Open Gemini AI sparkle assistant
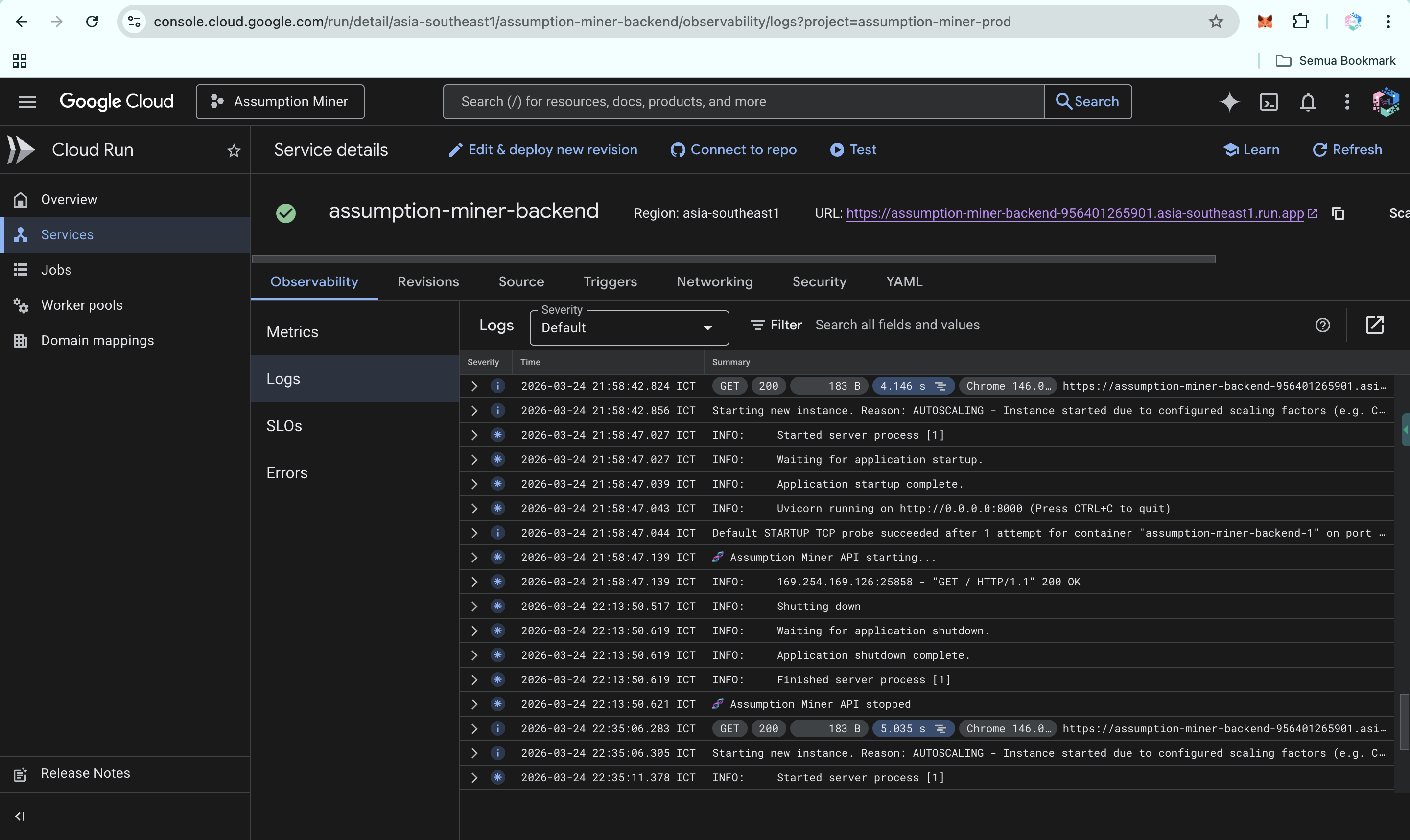Screen dimensions: 1410x840 pyautogui.click(x=1229, y=102)
